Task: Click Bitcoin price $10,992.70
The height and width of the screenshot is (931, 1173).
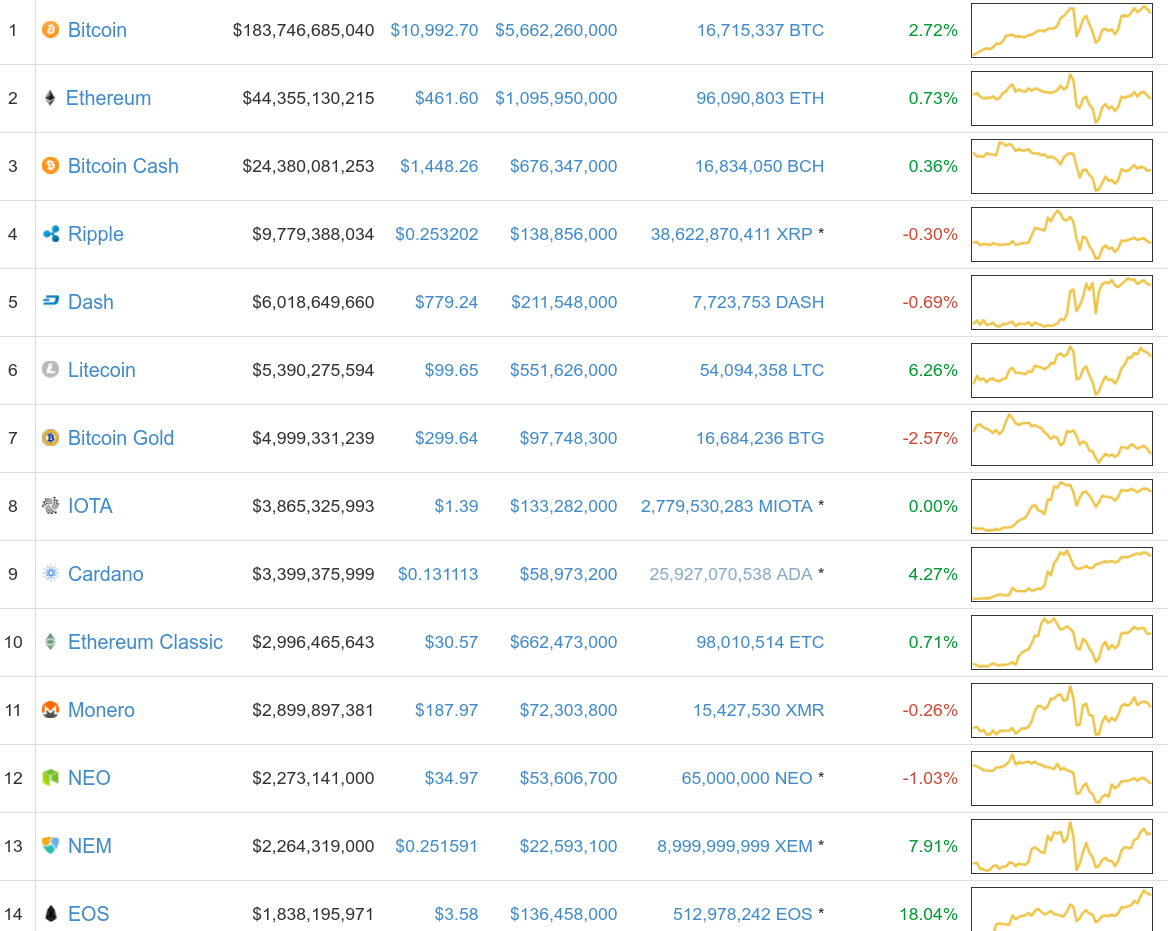Action: 434,31
